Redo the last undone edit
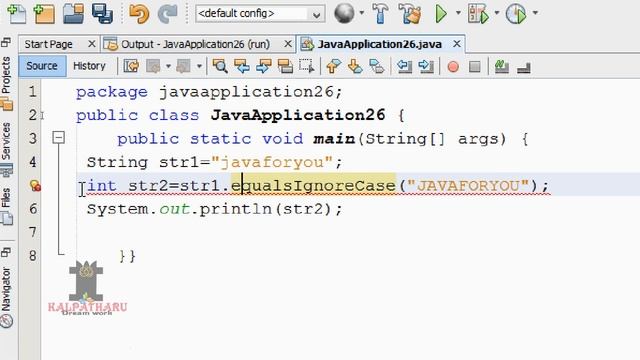This screenshot has width=640, height=360. point(167,13)
